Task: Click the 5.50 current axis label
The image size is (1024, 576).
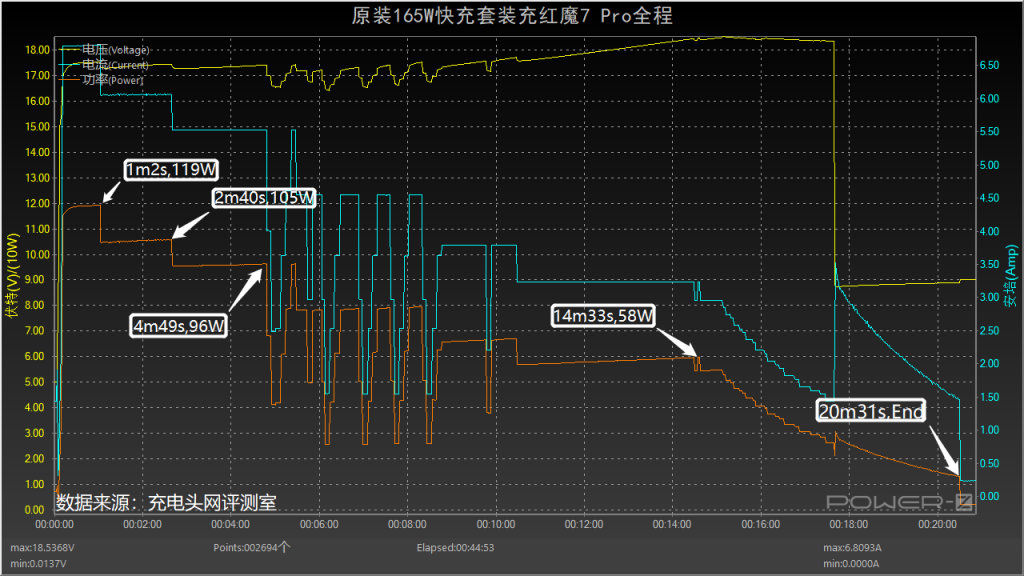Action: (989, 131)
